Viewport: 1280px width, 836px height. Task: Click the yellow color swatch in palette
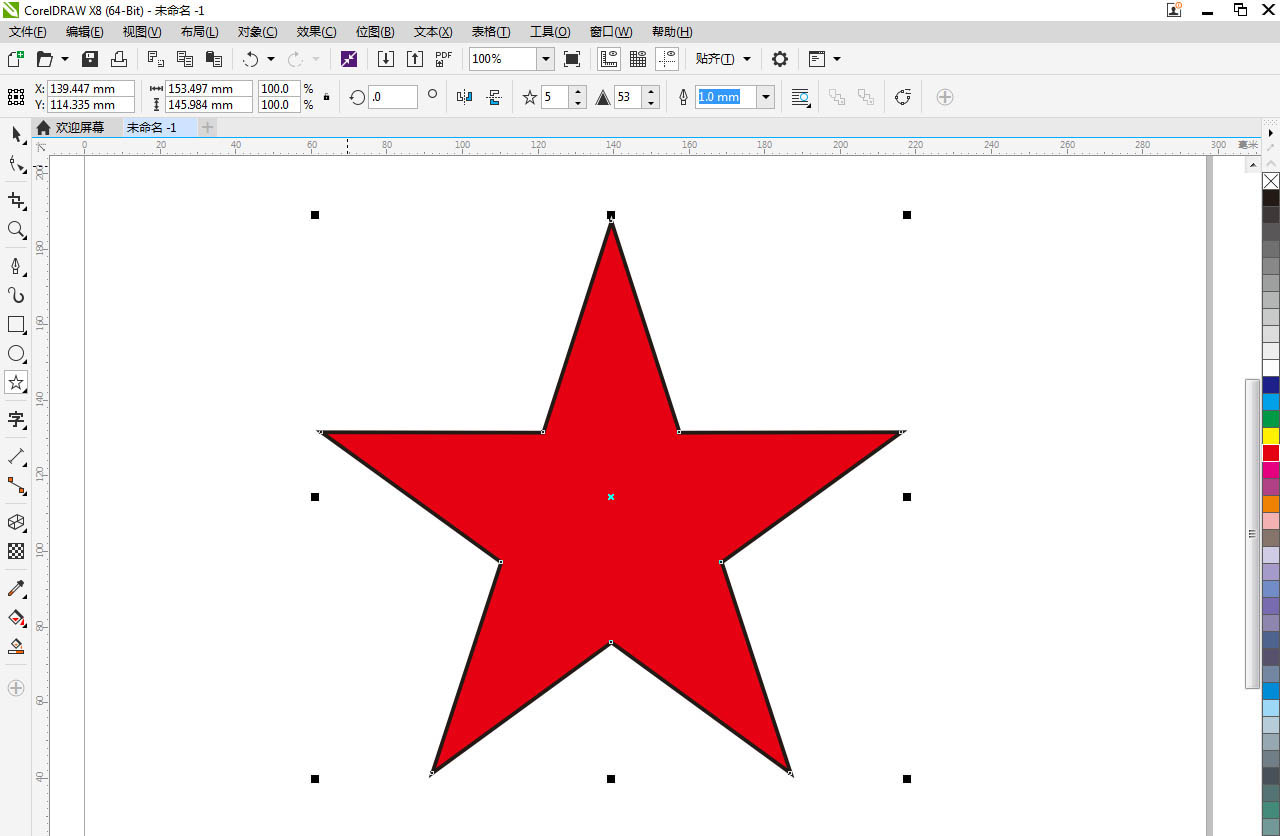click(x=1271, y=436)
